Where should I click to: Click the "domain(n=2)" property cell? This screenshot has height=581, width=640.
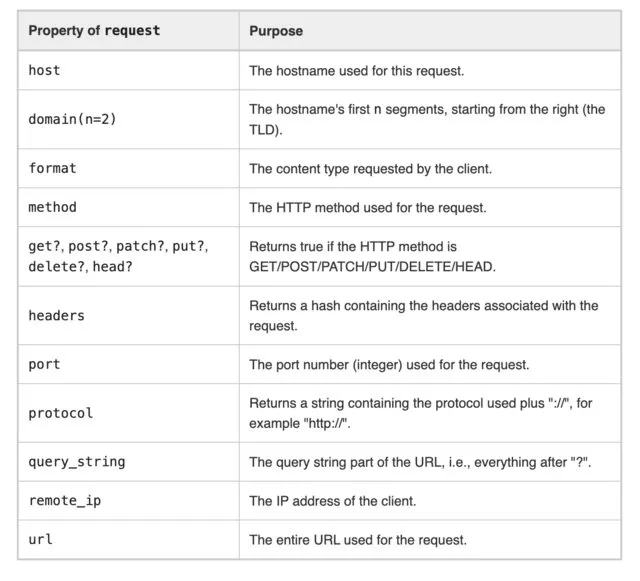point(70,120)
